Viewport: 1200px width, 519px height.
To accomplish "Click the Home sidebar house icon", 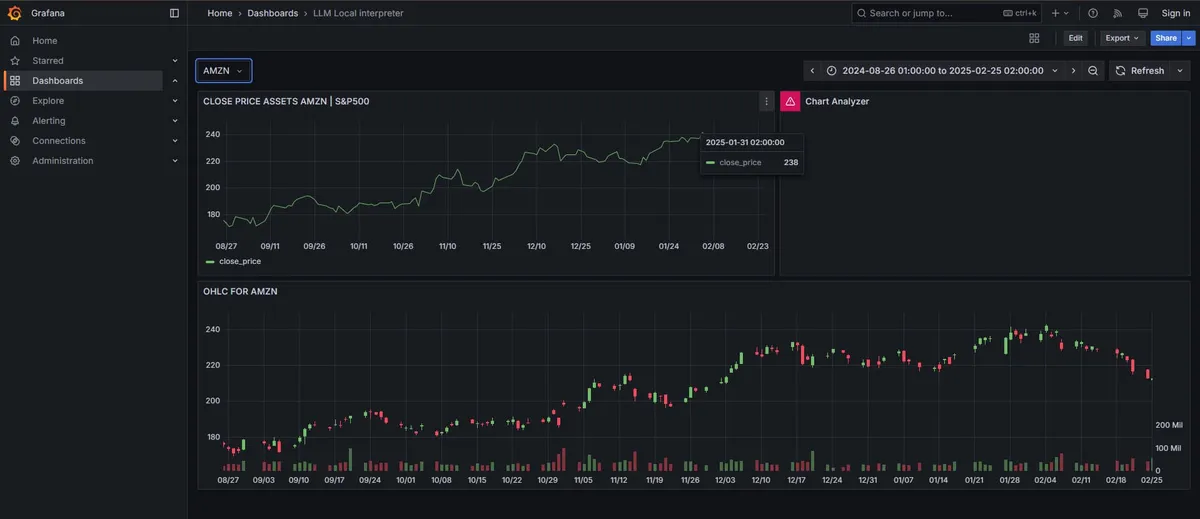I will click(15, 41).
